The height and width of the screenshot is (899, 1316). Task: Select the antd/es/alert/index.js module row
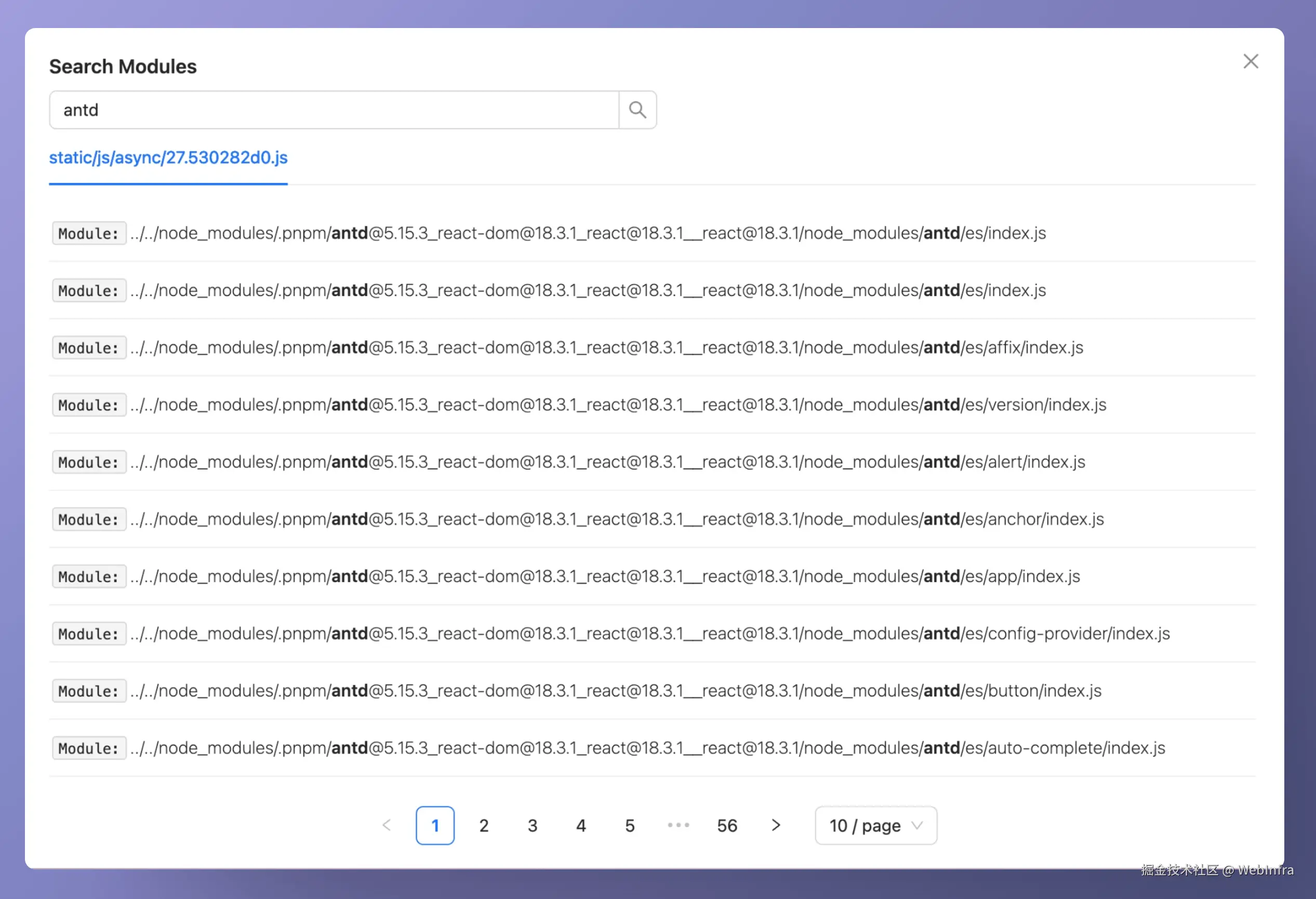(x=607, y=462)
